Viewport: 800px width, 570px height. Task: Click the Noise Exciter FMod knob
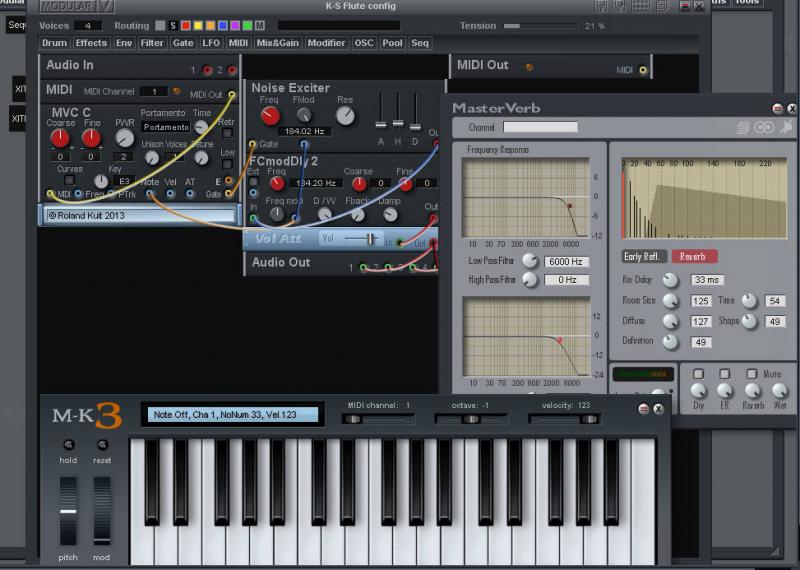click(x=304, y=115)
